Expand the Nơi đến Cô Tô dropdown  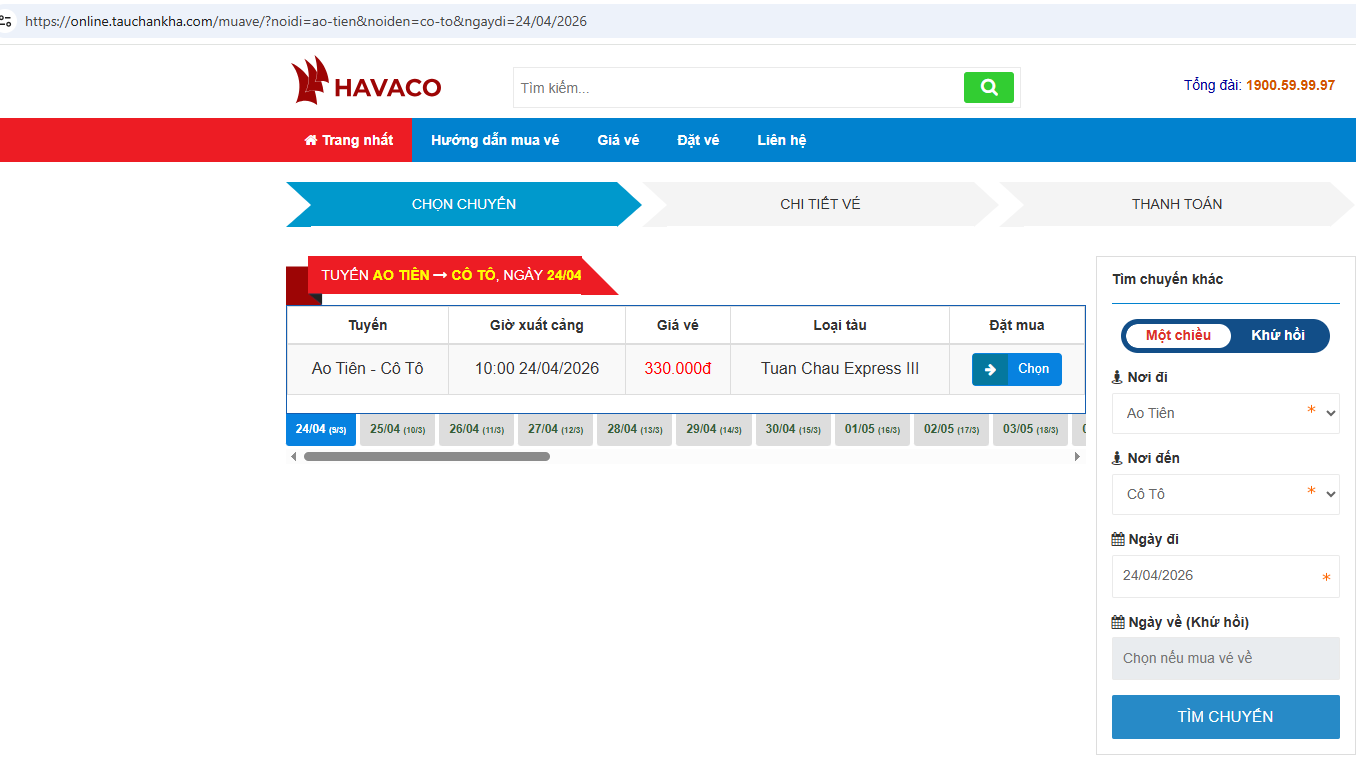[1225, 494]
